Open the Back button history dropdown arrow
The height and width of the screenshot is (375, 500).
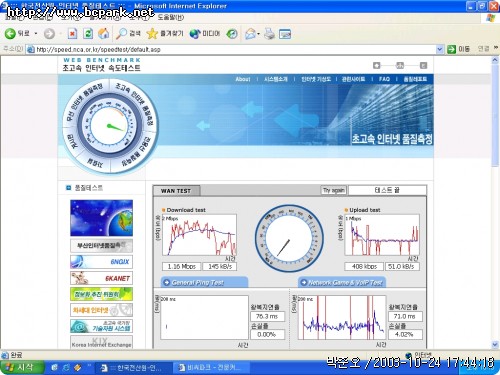(x=36, y=34)
